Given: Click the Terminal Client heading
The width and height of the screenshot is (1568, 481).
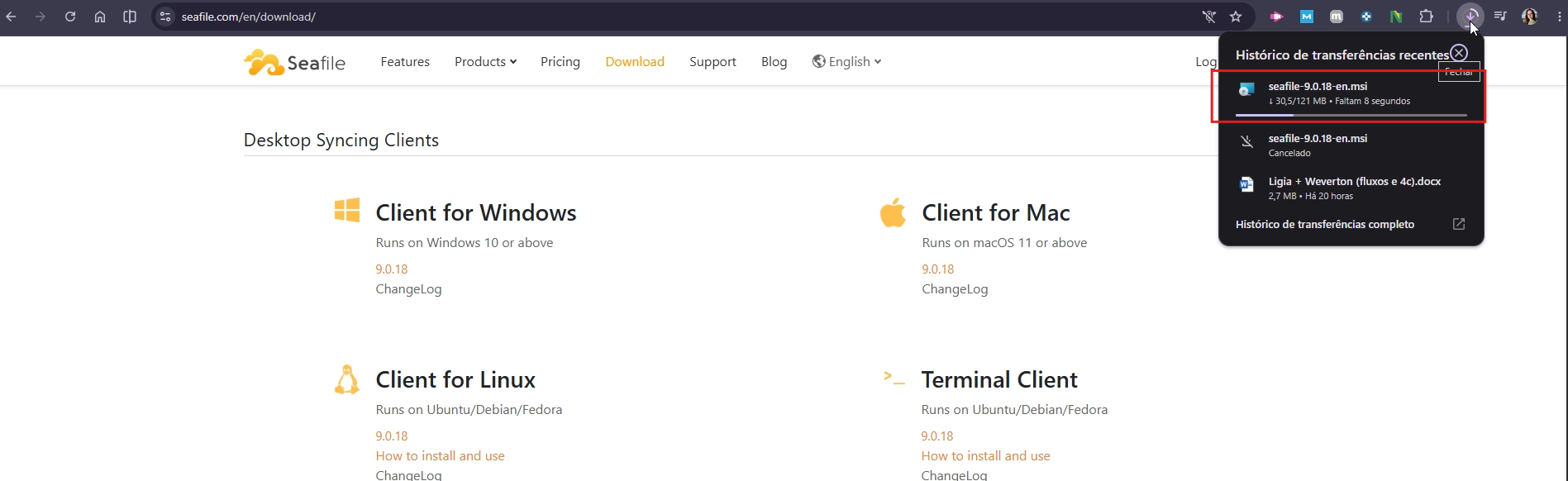Looking at the screenshot, I should (x=999, y=379).
